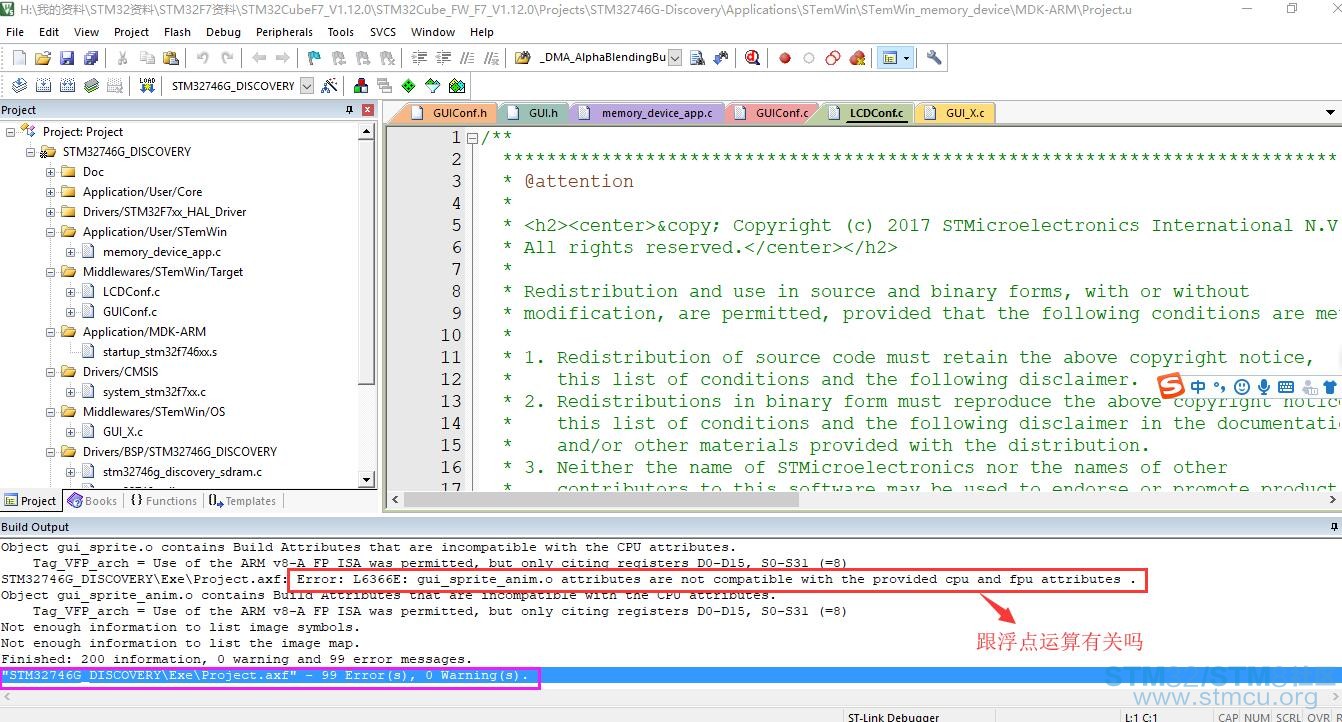Image resolution: width=1342 pixels, height=722 pixels.
Task: Expand the Application/User/Core folder
Action: [50, 192]
